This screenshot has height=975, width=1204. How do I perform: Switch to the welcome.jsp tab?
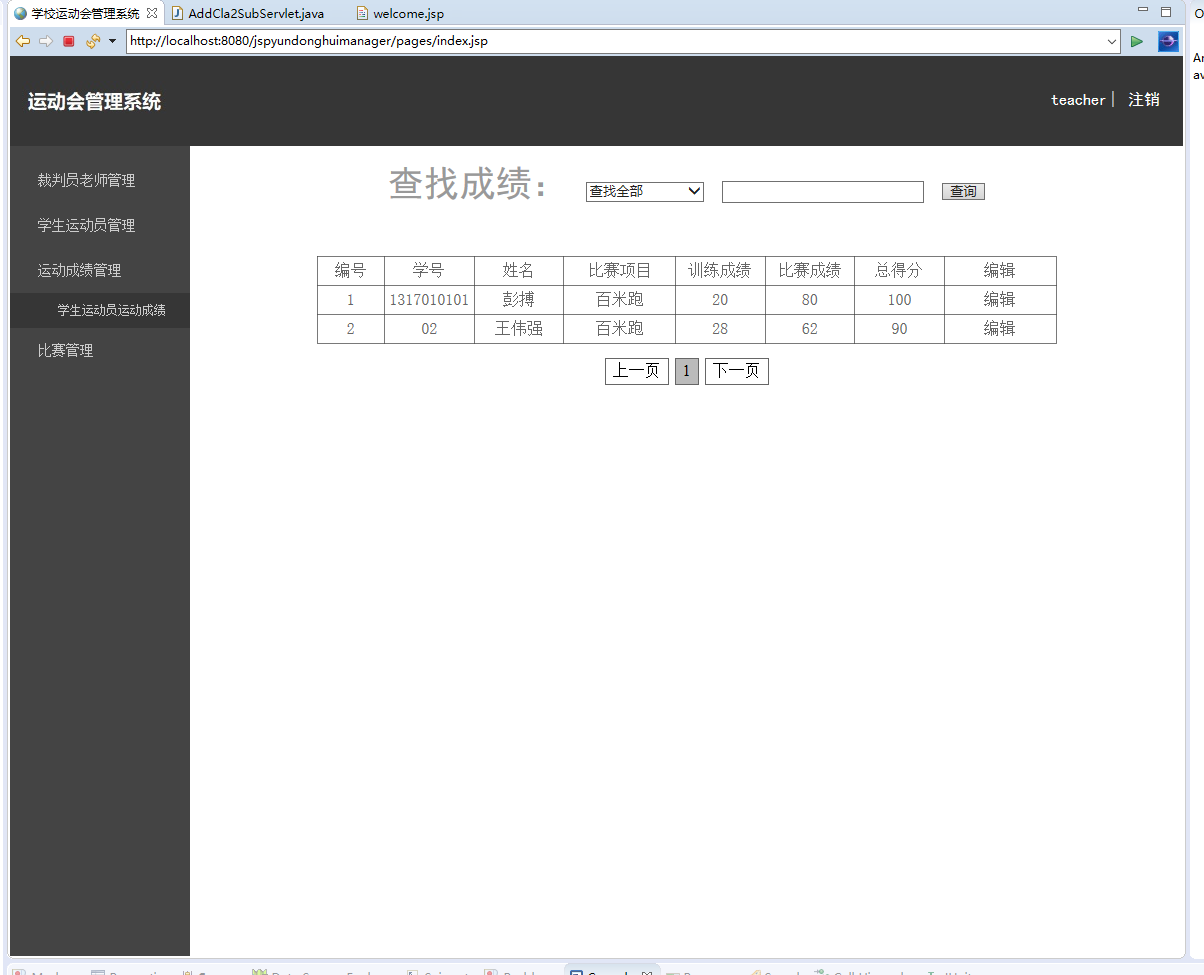click(398, 13)
